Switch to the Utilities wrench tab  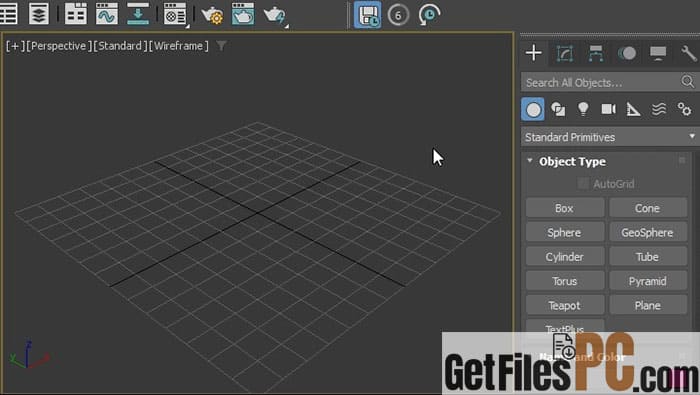click(689, 54)
